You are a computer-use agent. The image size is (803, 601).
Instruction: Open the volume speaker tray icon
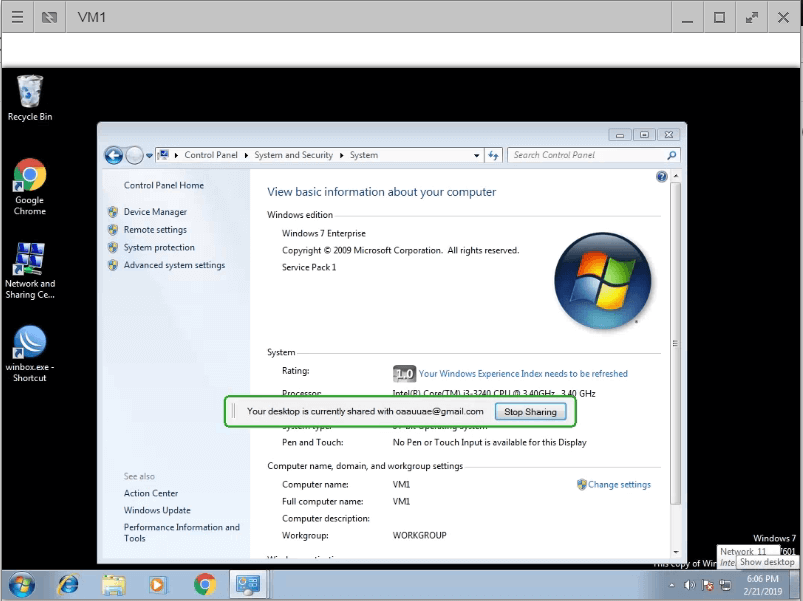tap(689, 585)
